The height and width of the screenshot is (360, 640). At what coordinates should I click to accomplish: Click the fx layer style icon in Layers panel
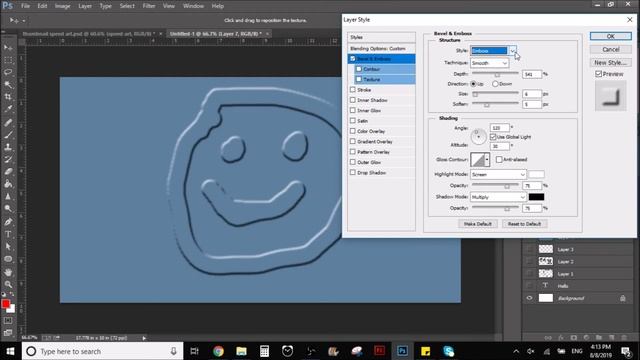coord(561,338)
